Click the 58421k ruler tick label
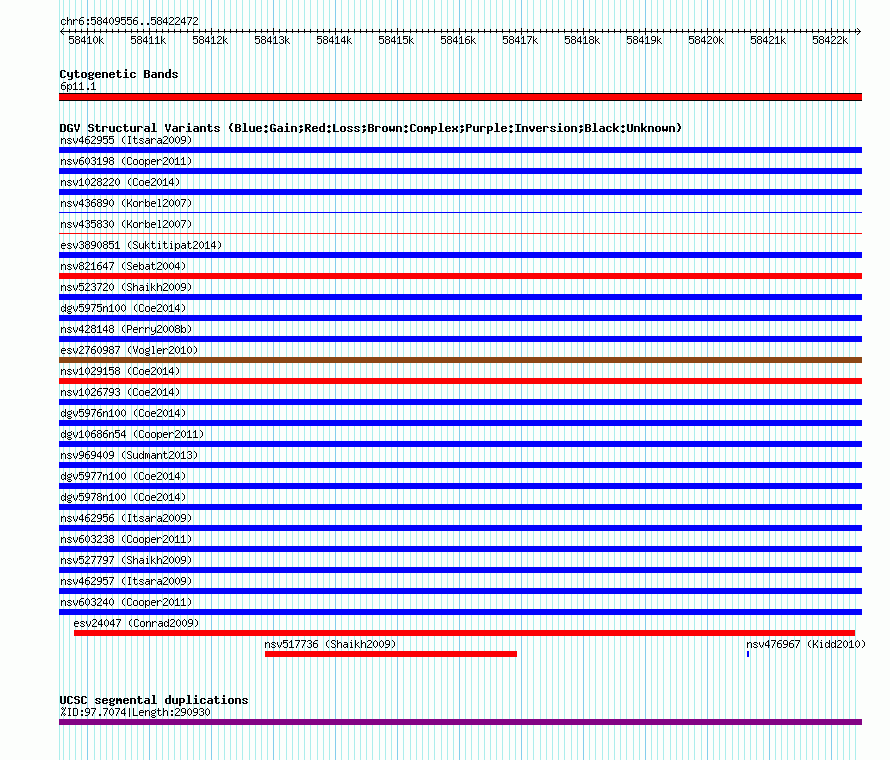This screenshot has width=890, height=760. 768,40
